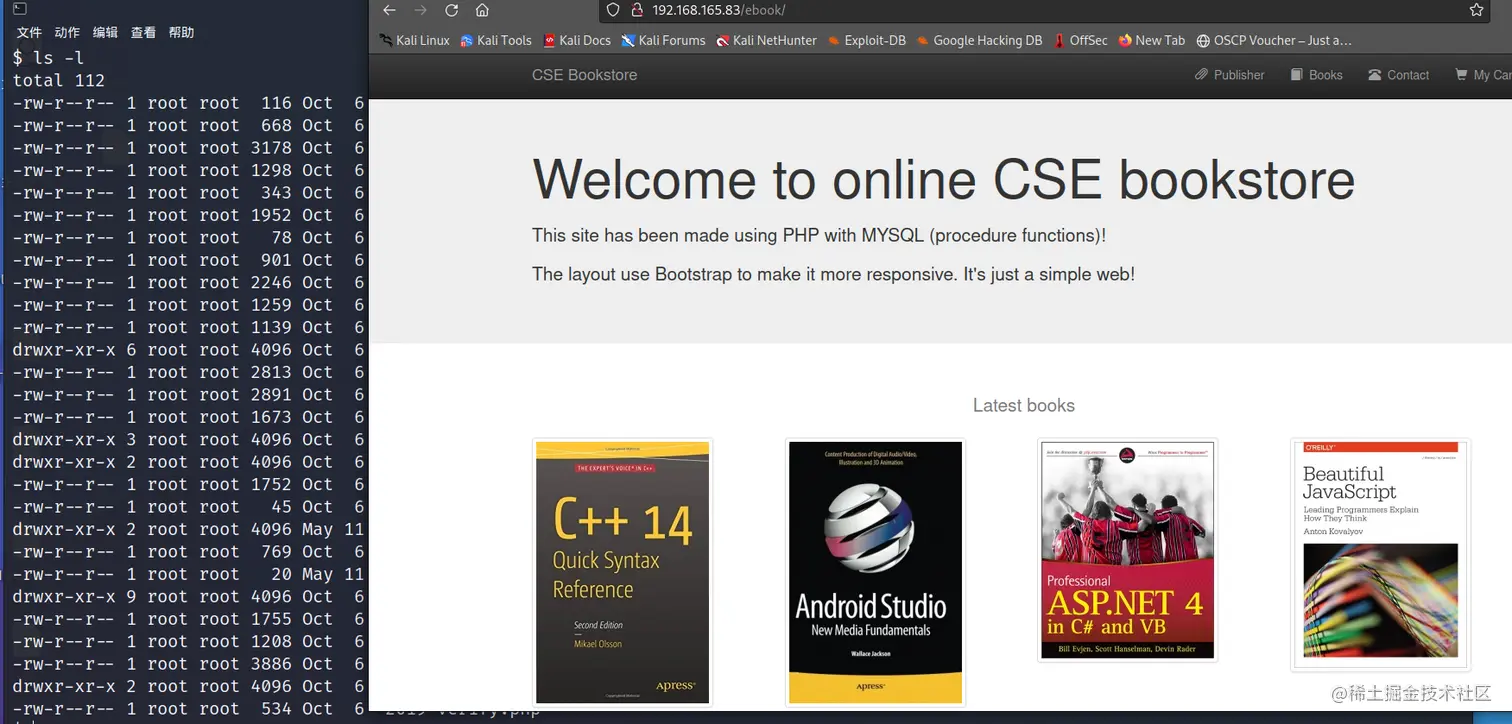The image size is (1512, 724).
Task: Open the Kali Tools bookmark
Action: [496, 41]
